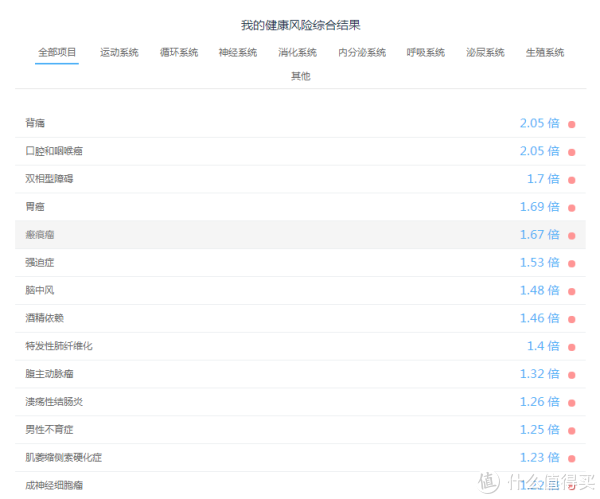The image size is (600, 499).
Task: Click the 1.4 倍 value for 特发性肺纤维化
Action: pyautogui.click(x=543, y=346)
